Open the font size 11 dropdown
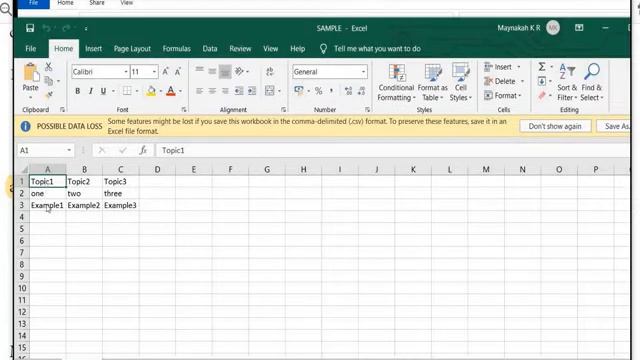 click(x=154, y=72)
